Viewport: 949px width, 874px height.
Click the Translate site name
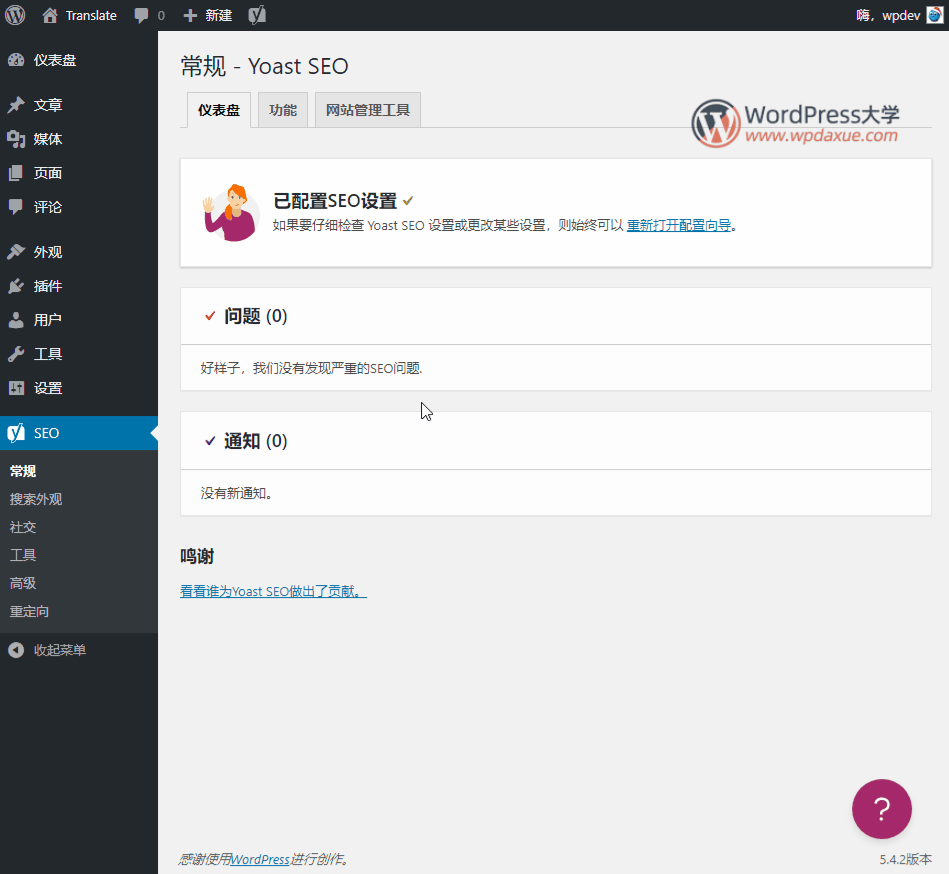(91, 16)
